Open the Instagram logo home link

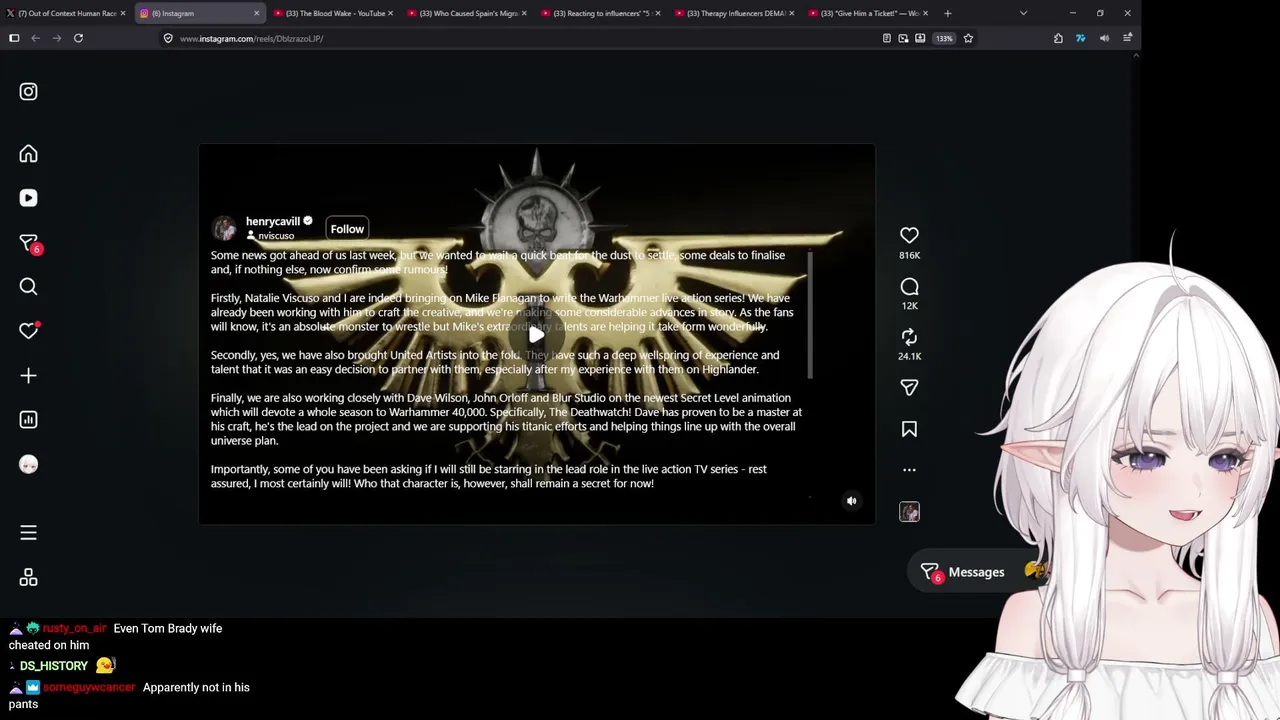tap(28, 92)
